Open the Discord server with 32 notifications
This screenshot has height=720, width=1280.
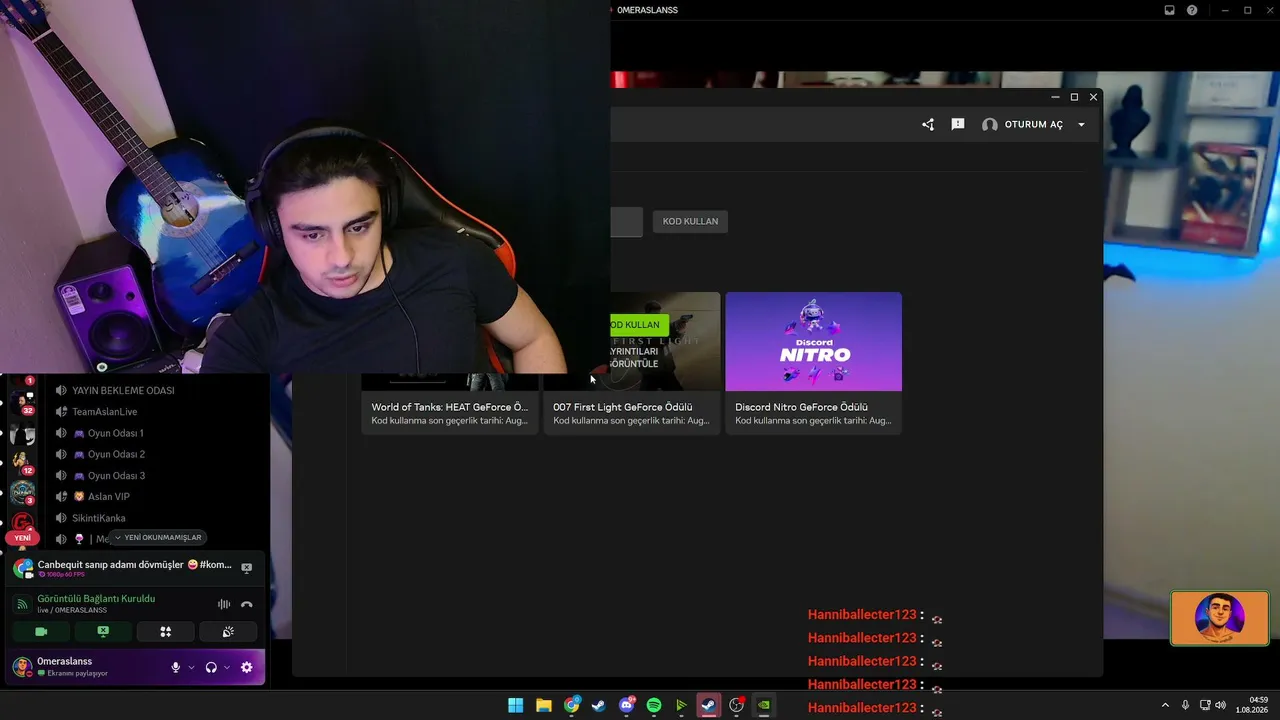tap(22, 402)
